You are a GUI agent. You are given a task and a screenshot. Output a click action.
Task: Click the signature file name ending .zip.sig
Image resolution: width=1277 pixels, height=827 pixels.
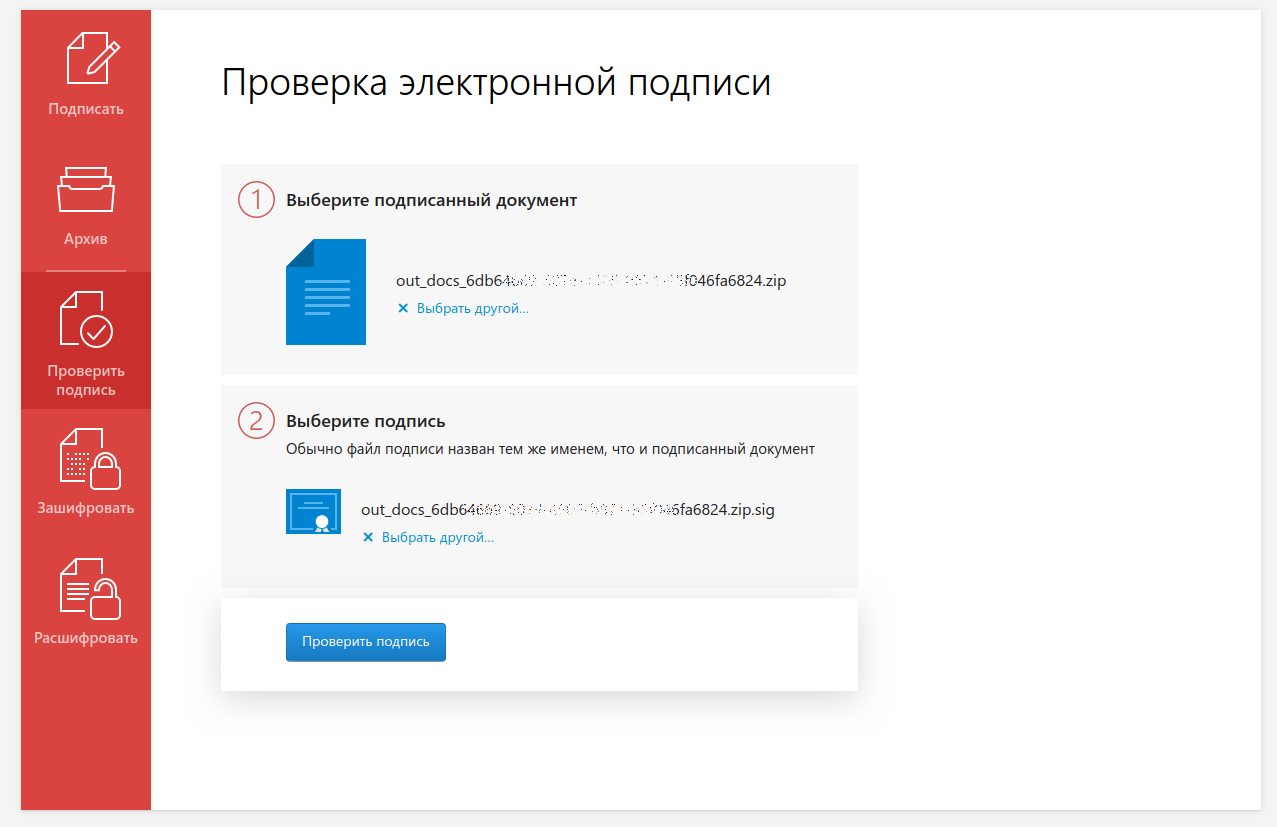tap(567, 510)
